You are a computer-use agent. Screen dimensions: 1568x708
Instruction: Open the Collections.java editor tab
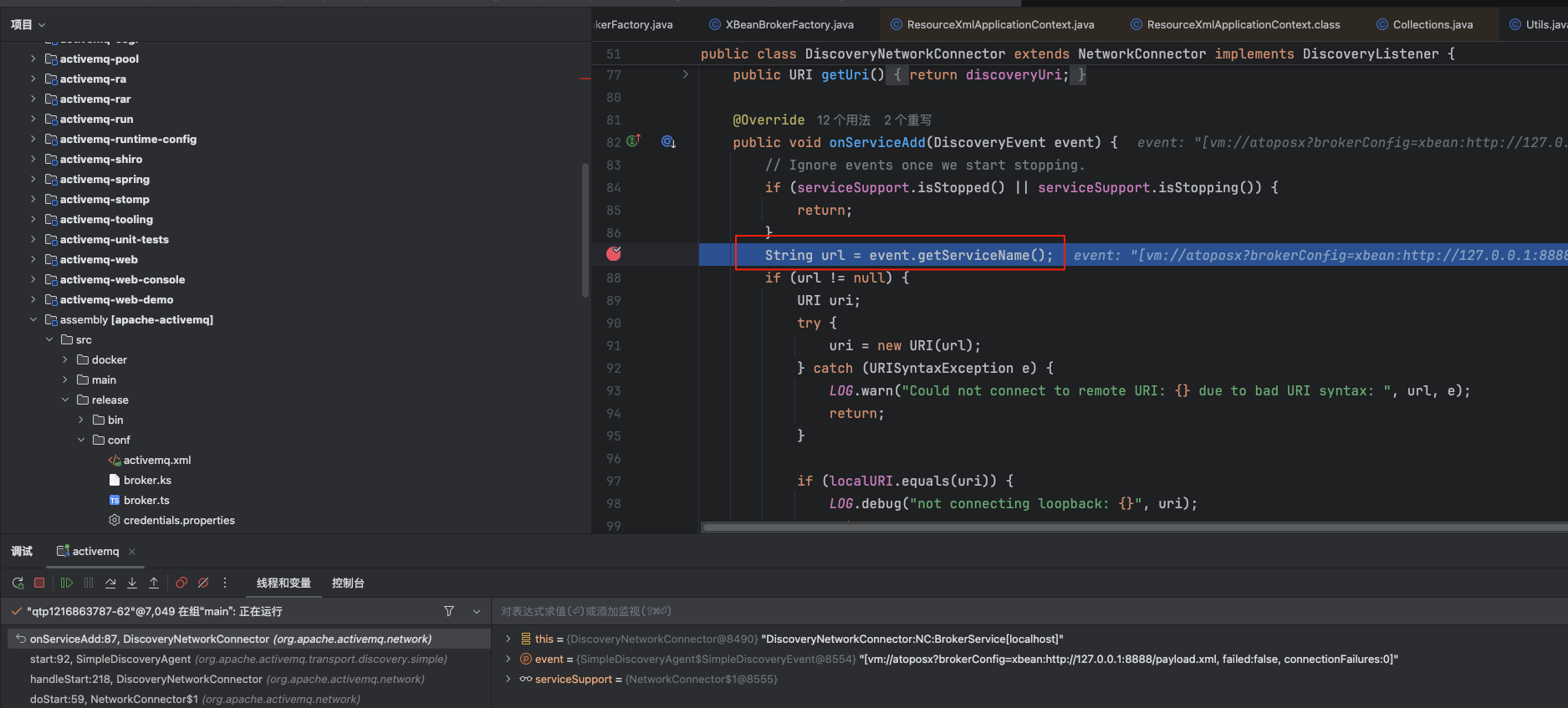click(1432, 24)
